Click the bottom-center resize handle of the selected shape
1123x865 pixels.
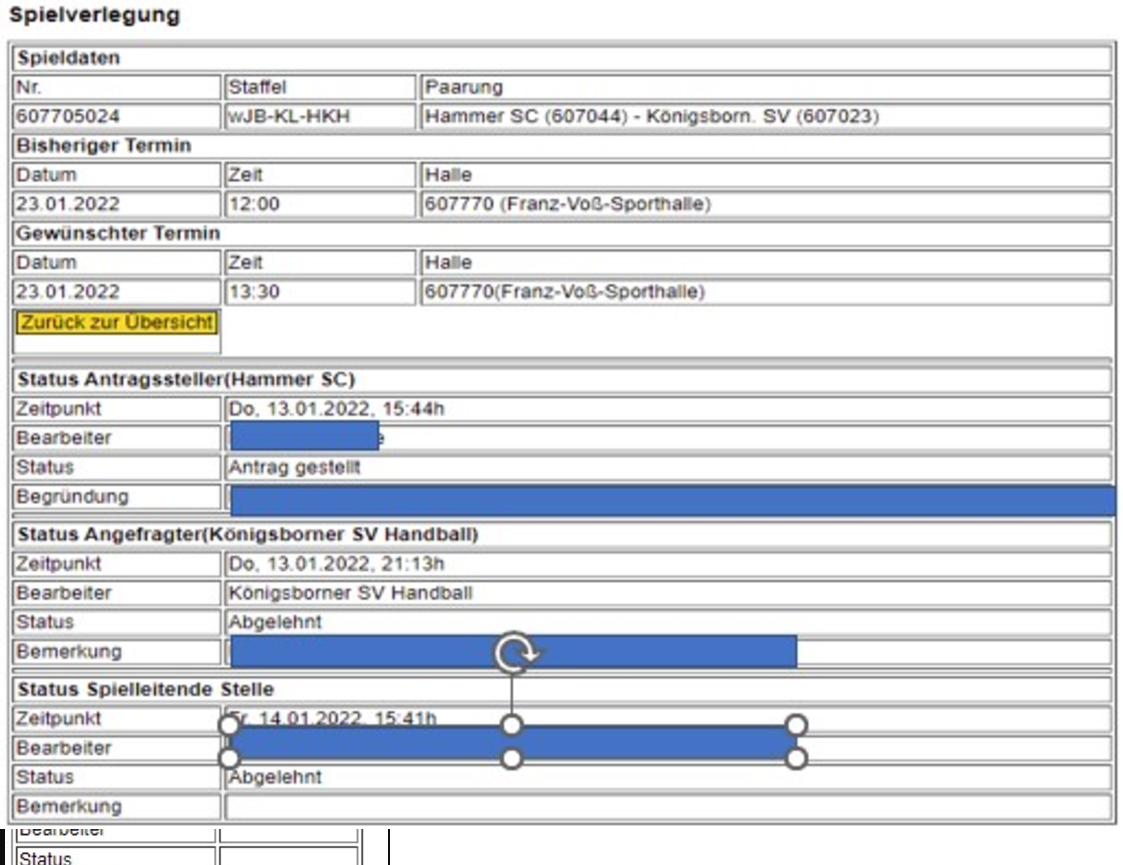pos(512,759)
